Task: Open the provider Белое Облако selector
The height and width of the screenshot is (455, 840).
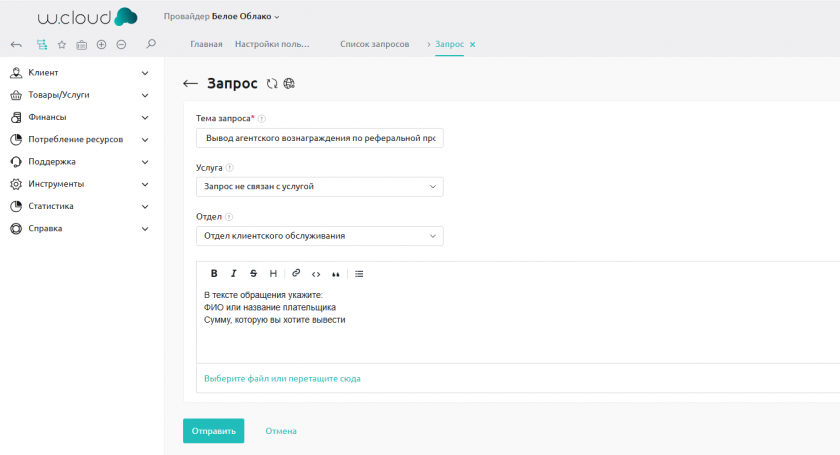Action: pyautogui.click(x=221, y=16)
